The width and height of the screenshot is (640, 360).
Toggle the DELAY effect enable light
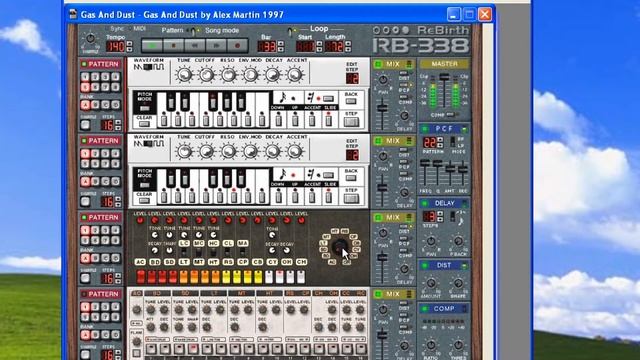pyautogui.click(x=424, y=203)
